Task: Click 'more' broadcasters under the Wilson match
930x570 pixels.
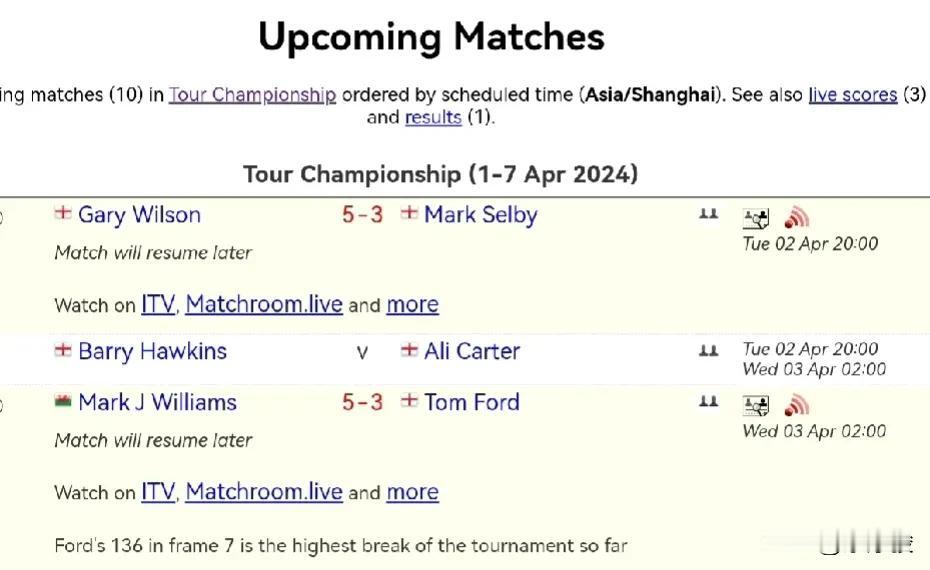Action: point(413,305)
